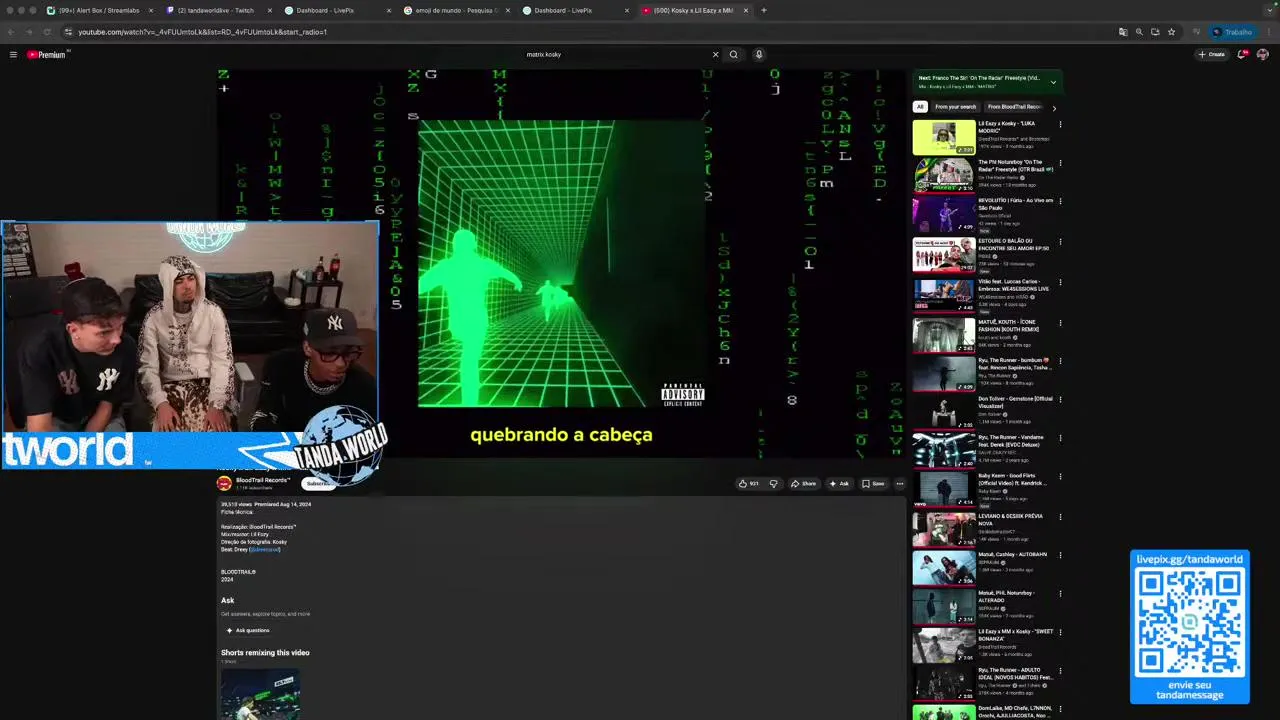Image resolution: width=1280 pixels, height=720 pixels.
Task: Run search with magnifier button
Action: click(733, 54)
